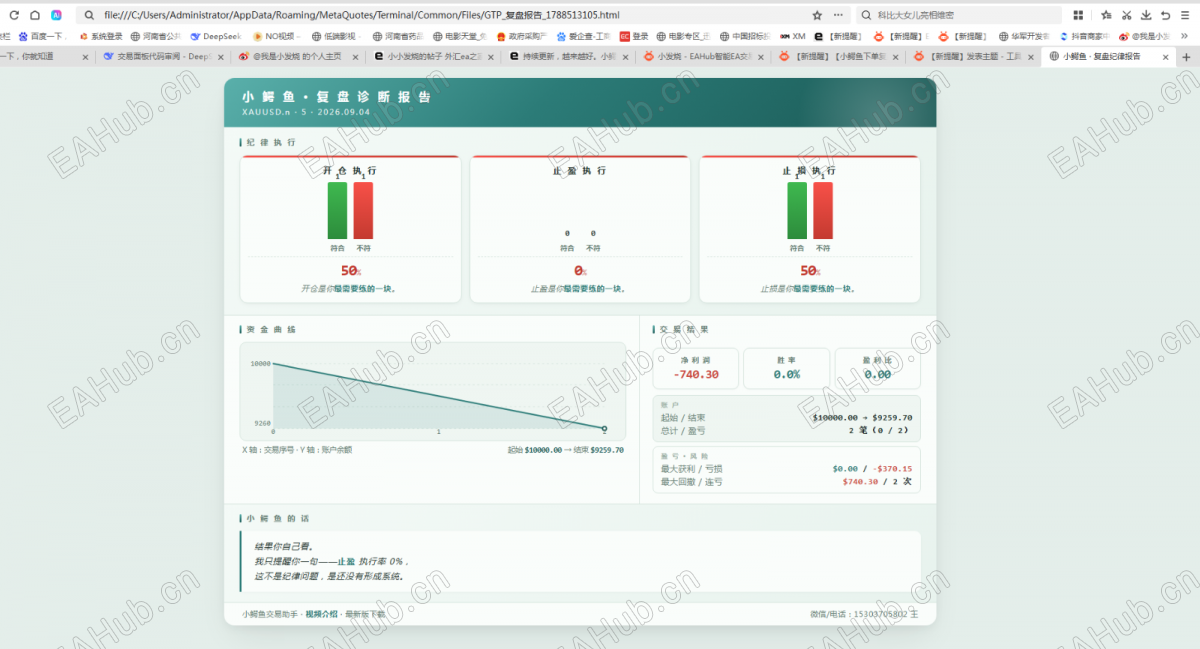Switch to the 【新提醒】小鳄鱼下单 tab
Viewport: 1200px width, 649px height.
coord(836,57)
